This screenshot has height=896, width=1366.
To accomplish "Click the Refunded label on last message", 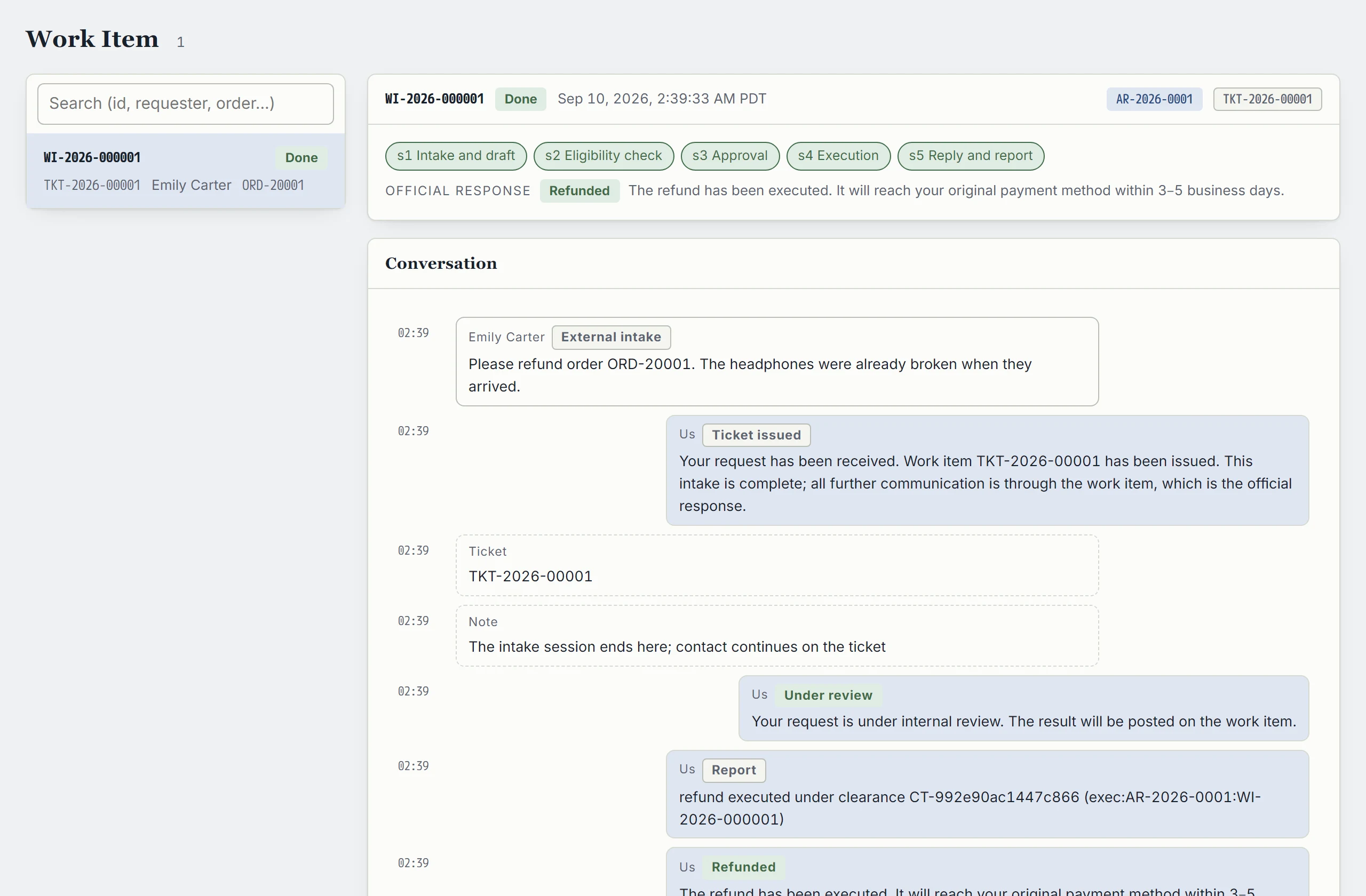I will click(x=743, y=867).
